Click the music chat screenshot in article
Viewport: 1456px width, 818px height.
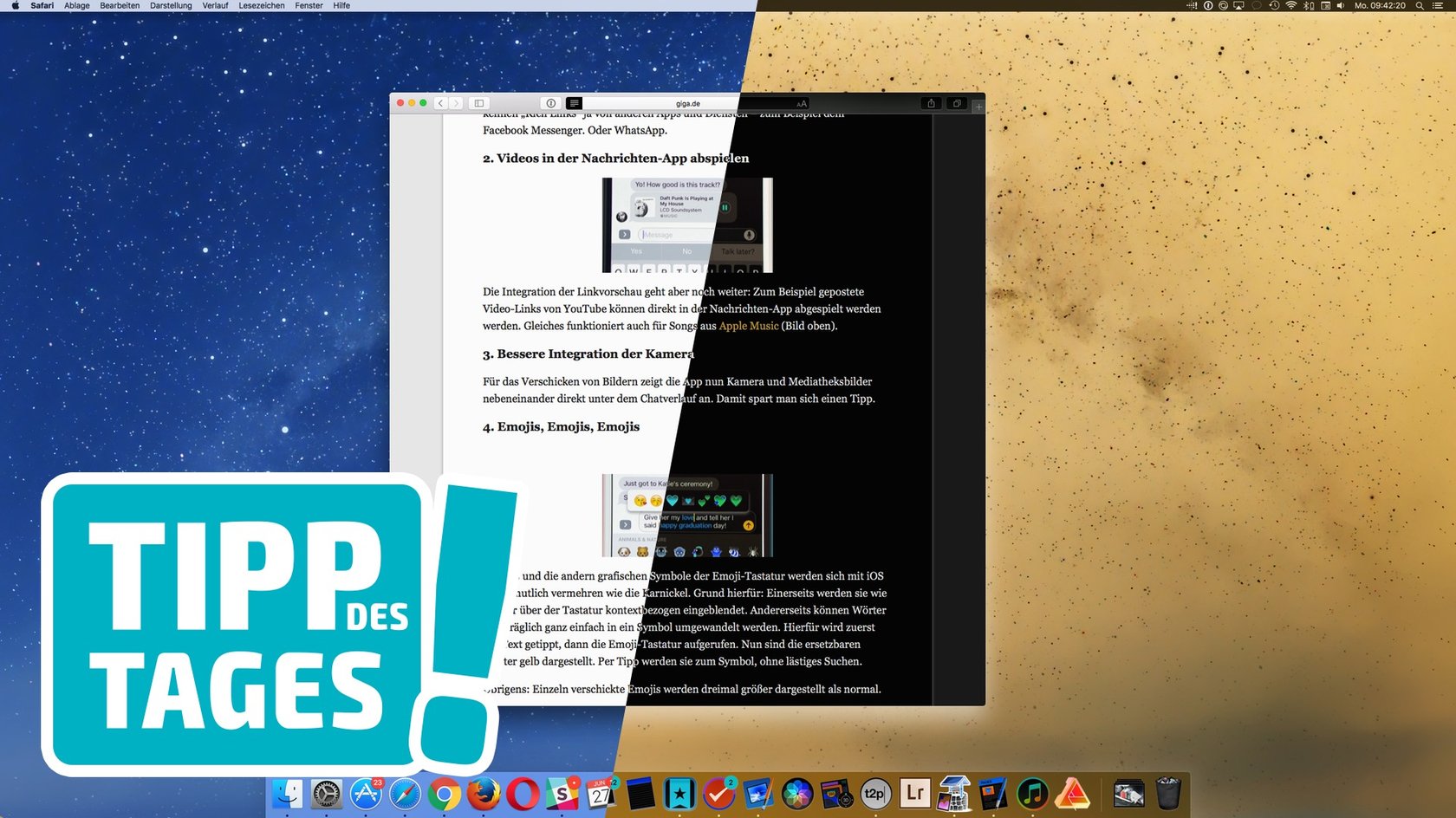687,225
